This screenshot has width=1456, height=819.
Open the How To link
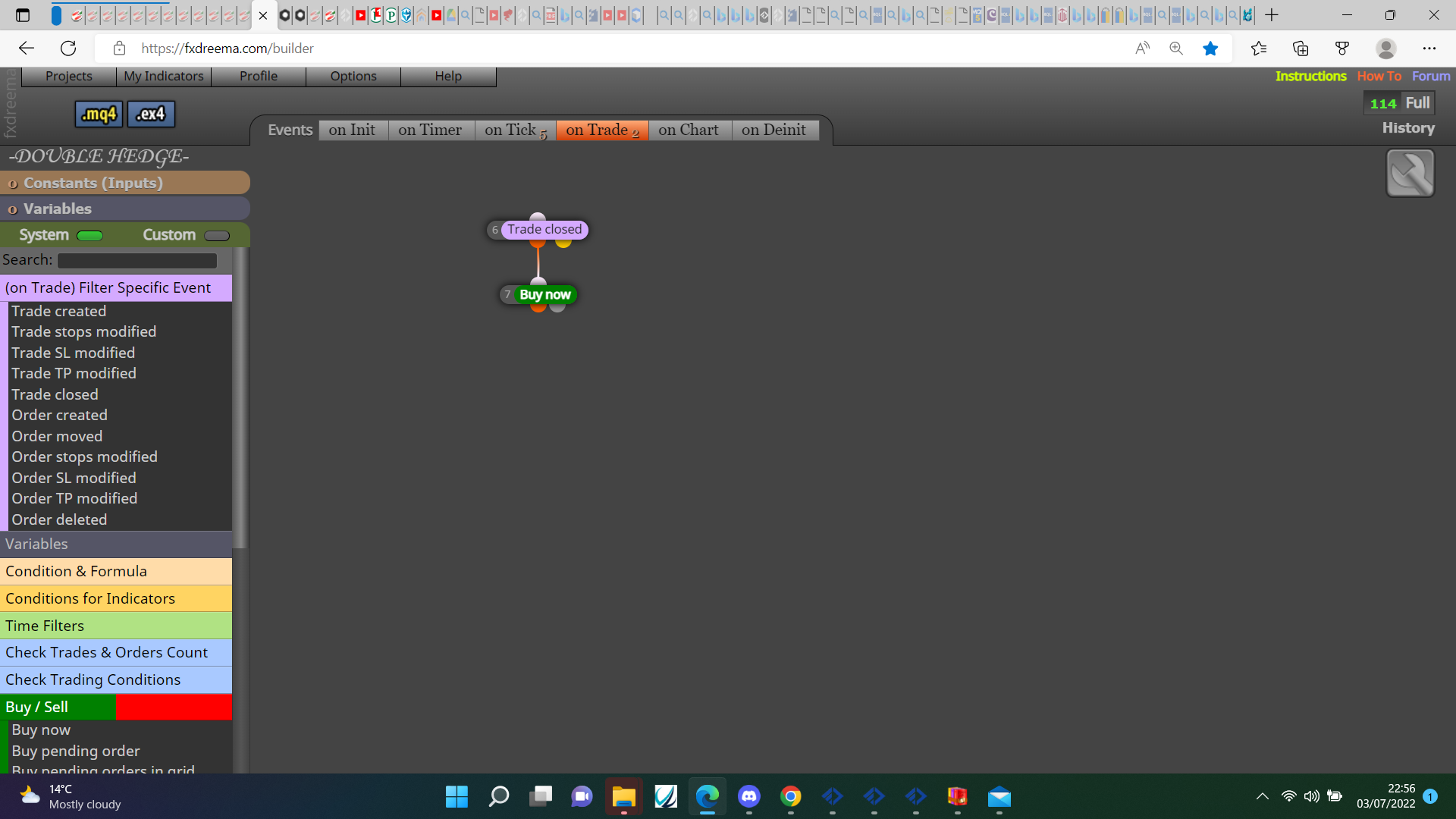pyautogui.click(x=1379, y=76)
